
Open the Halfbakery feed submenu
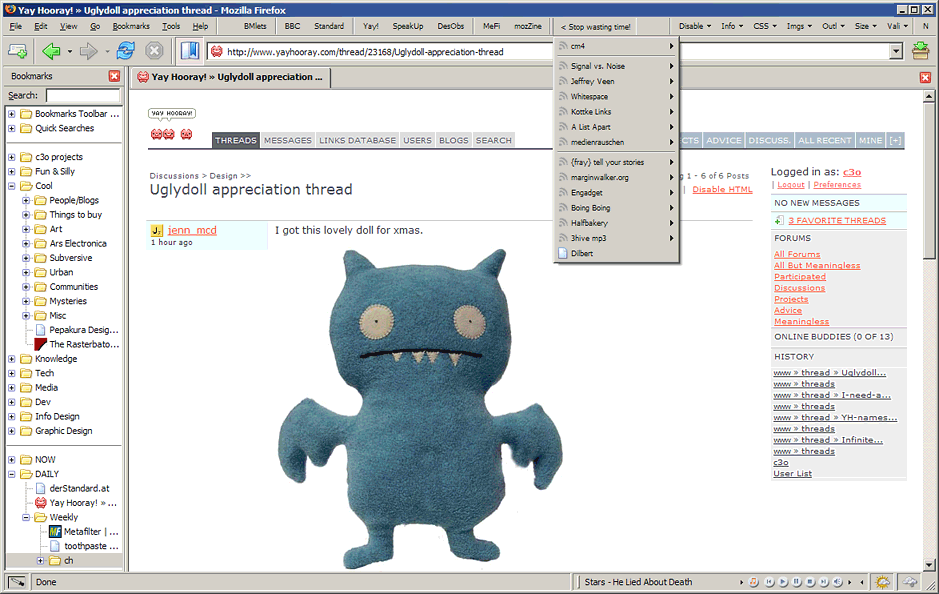[x=616, y=223]
